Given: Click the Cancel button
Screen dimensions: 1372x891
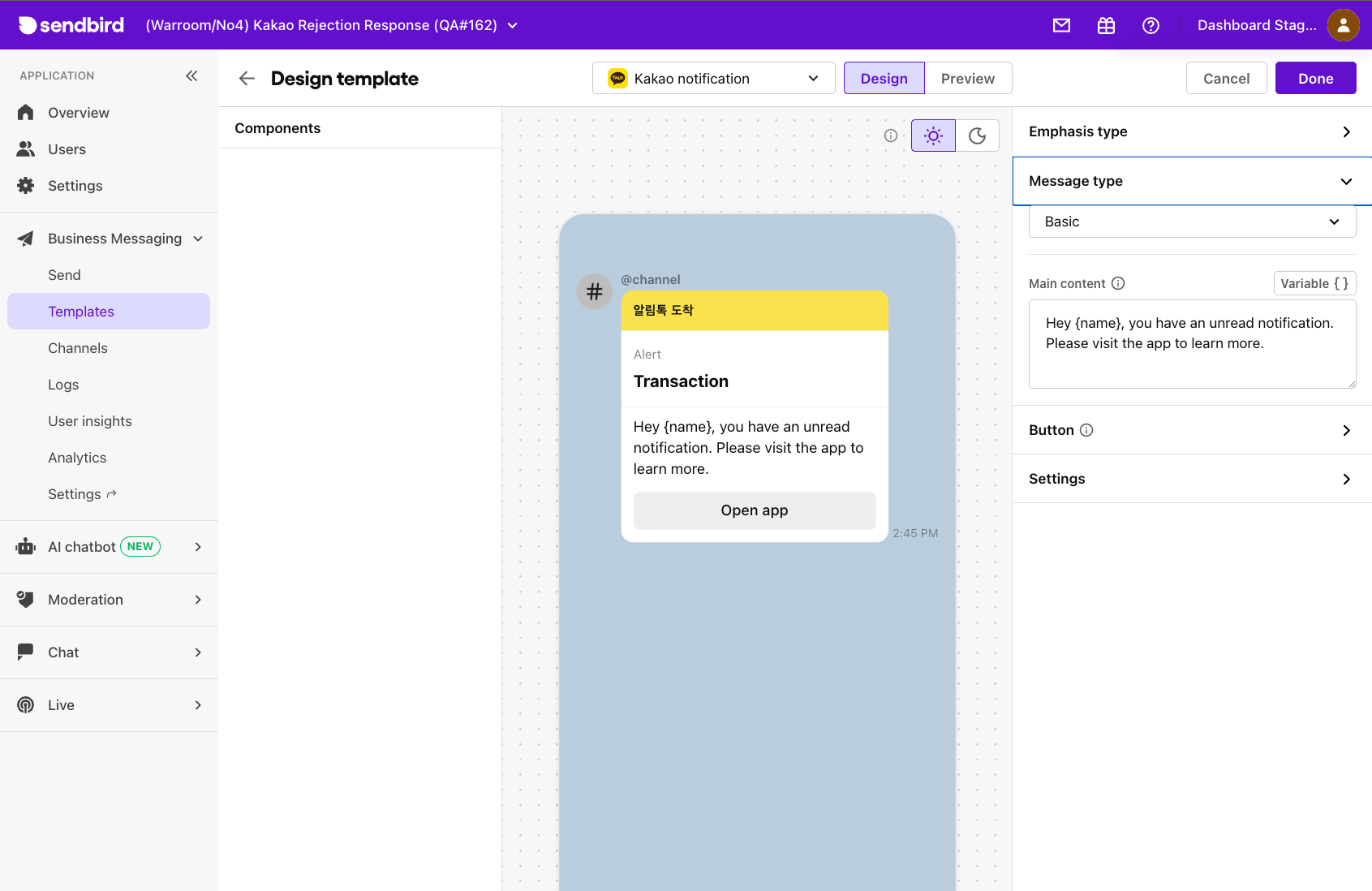Looking at the screenshot, I should [1227, 78].
